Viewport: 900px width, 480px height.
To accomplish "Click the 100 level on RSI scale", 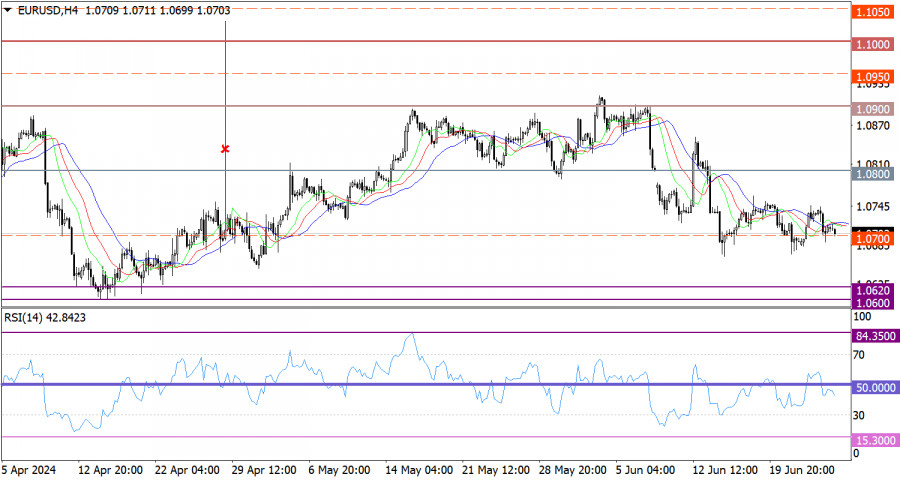I will pyautogui.click(x=862, y=316).
